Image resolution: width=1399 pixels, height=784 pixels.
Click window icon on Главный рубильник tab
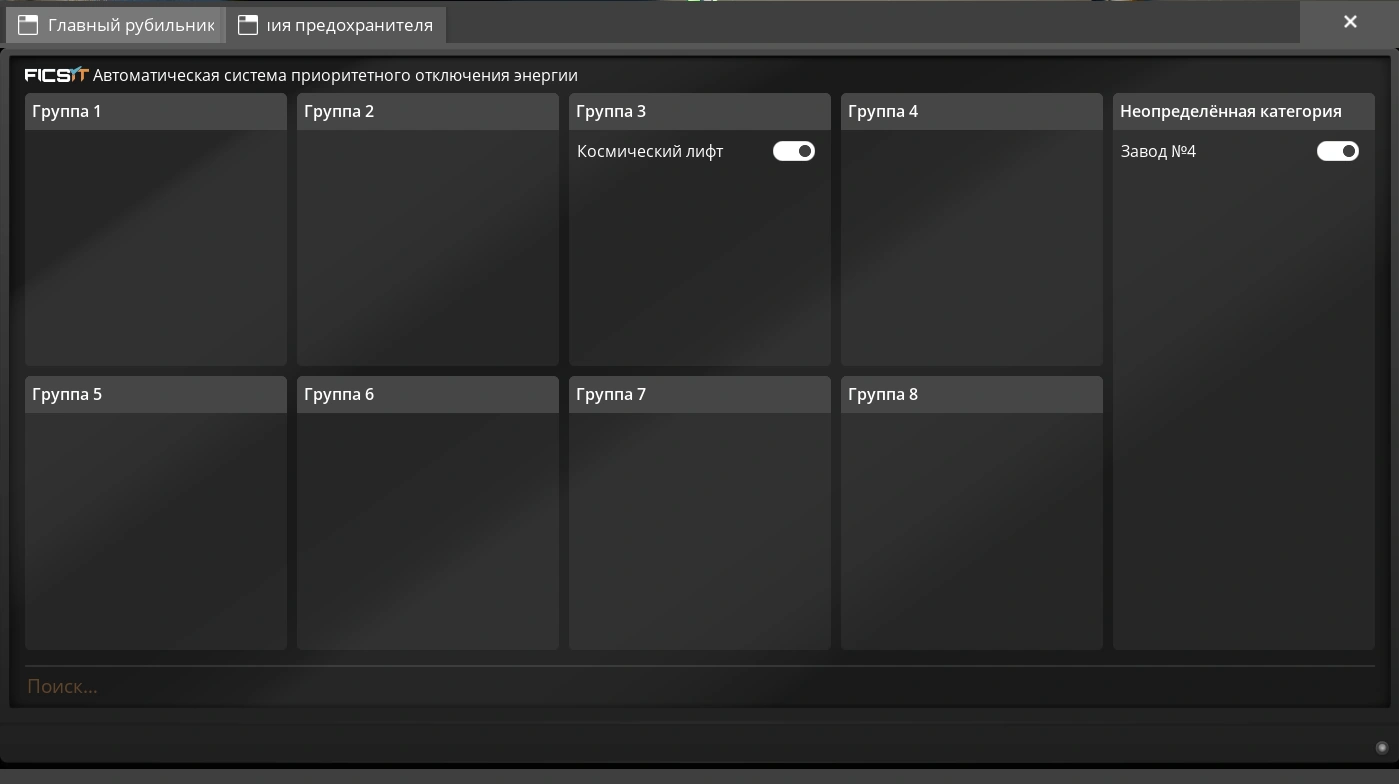(x=28, y=25)
